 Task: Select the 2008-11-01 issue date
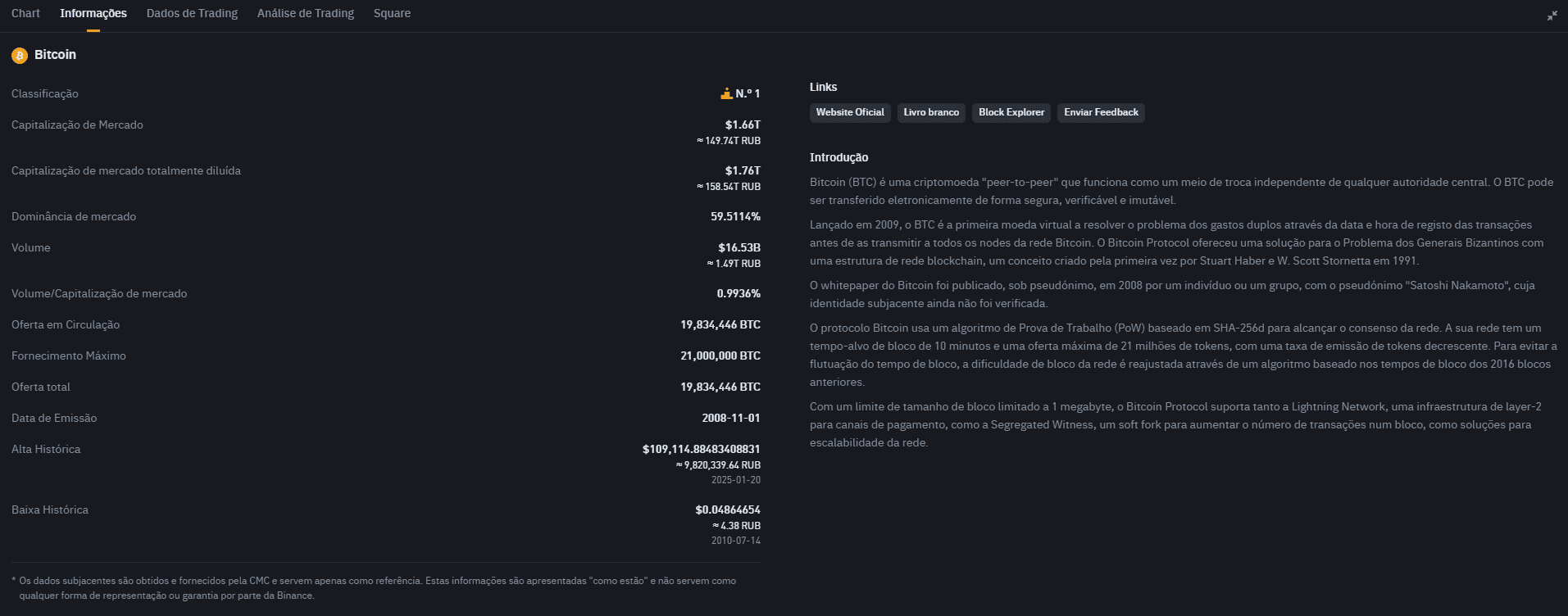coord(731,418)
